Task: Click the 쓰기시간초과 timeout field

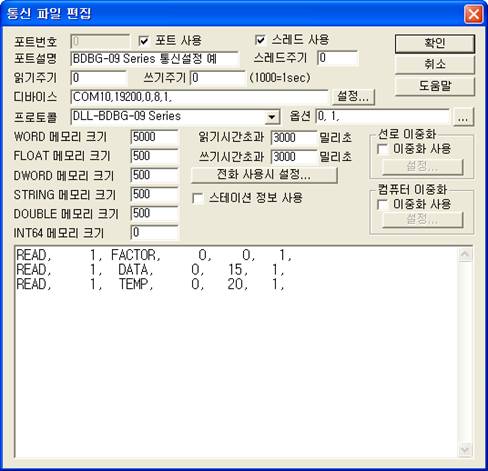Action: click(x=294, y=157)
